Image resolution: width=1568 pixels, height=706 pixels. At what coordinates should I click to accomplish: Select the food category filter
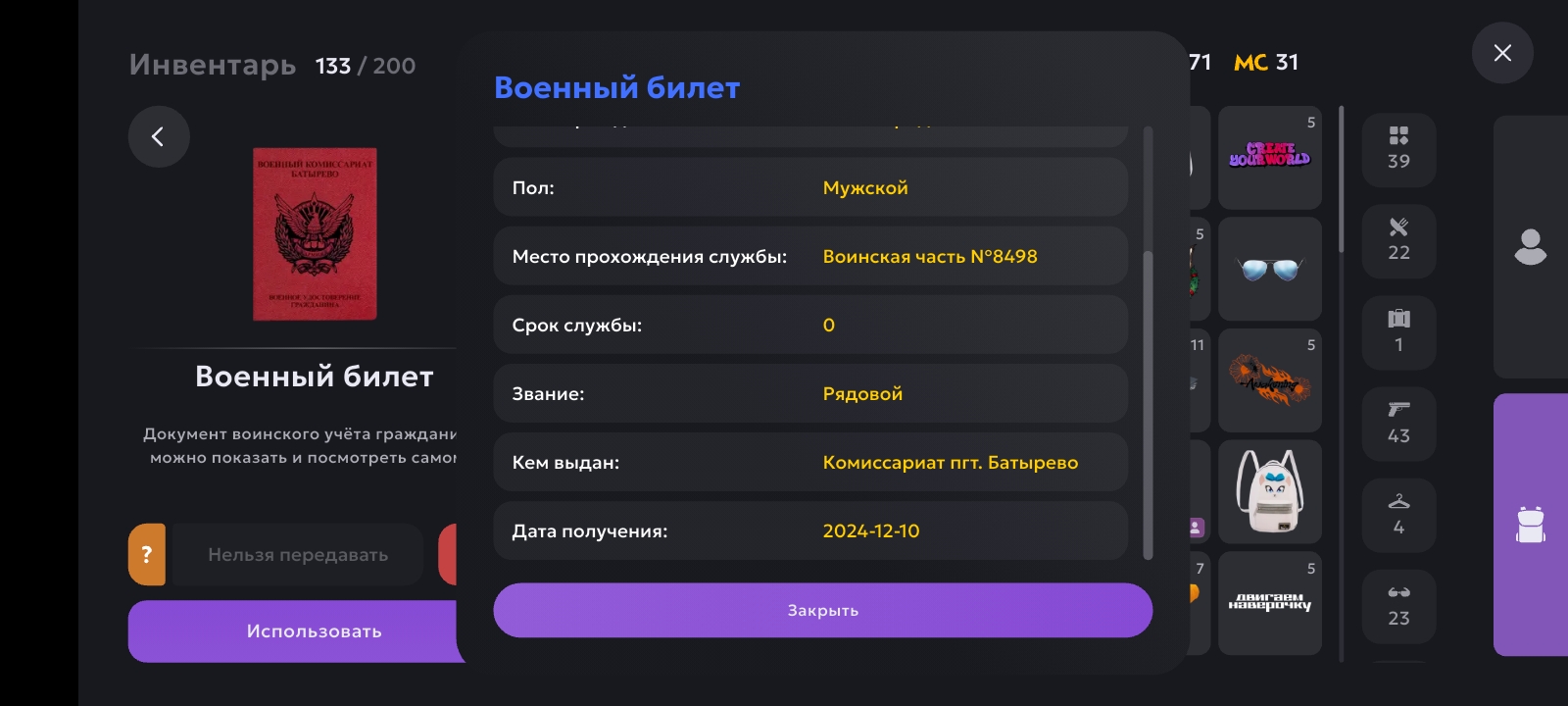[1398, 240]
